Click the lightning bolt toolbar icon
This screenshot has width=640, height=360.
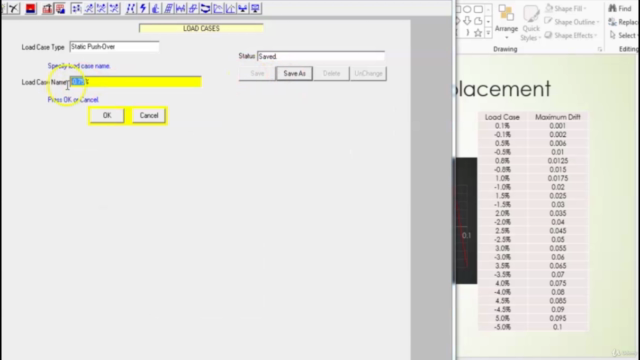click(143, 9)
